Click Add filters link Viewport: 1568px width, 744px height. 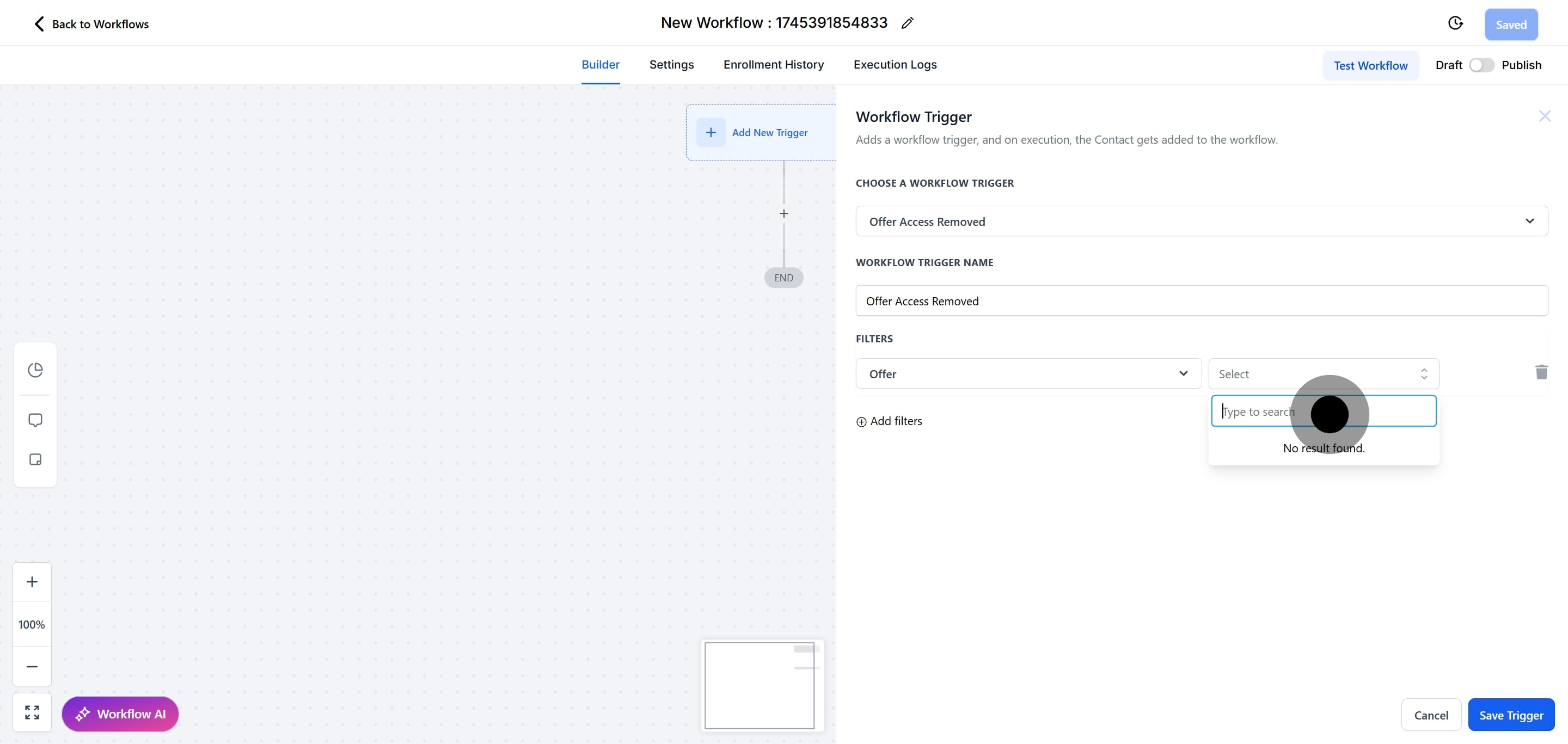coord(889,421)
